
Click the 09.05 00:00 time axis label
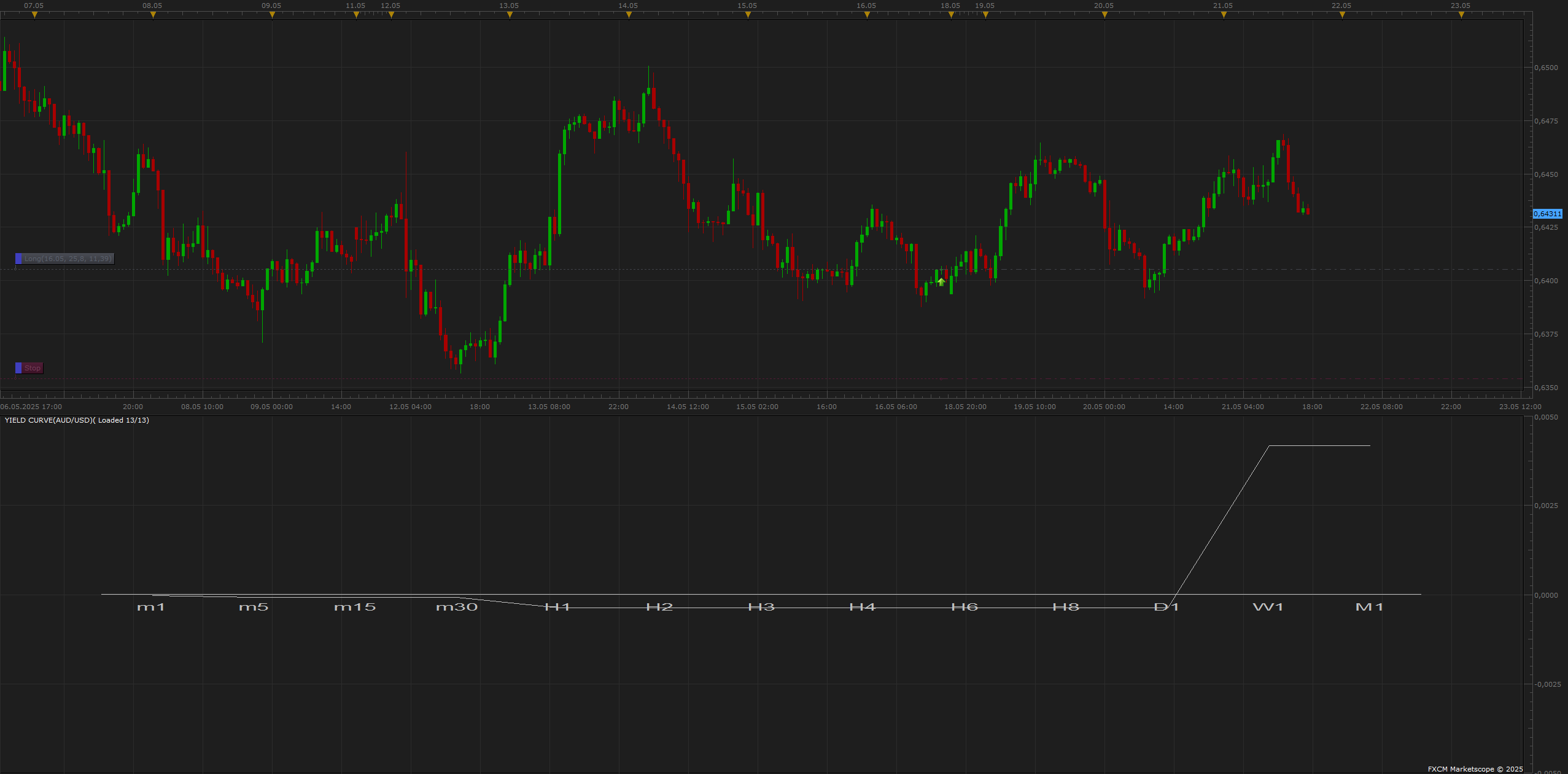(272, 407)
